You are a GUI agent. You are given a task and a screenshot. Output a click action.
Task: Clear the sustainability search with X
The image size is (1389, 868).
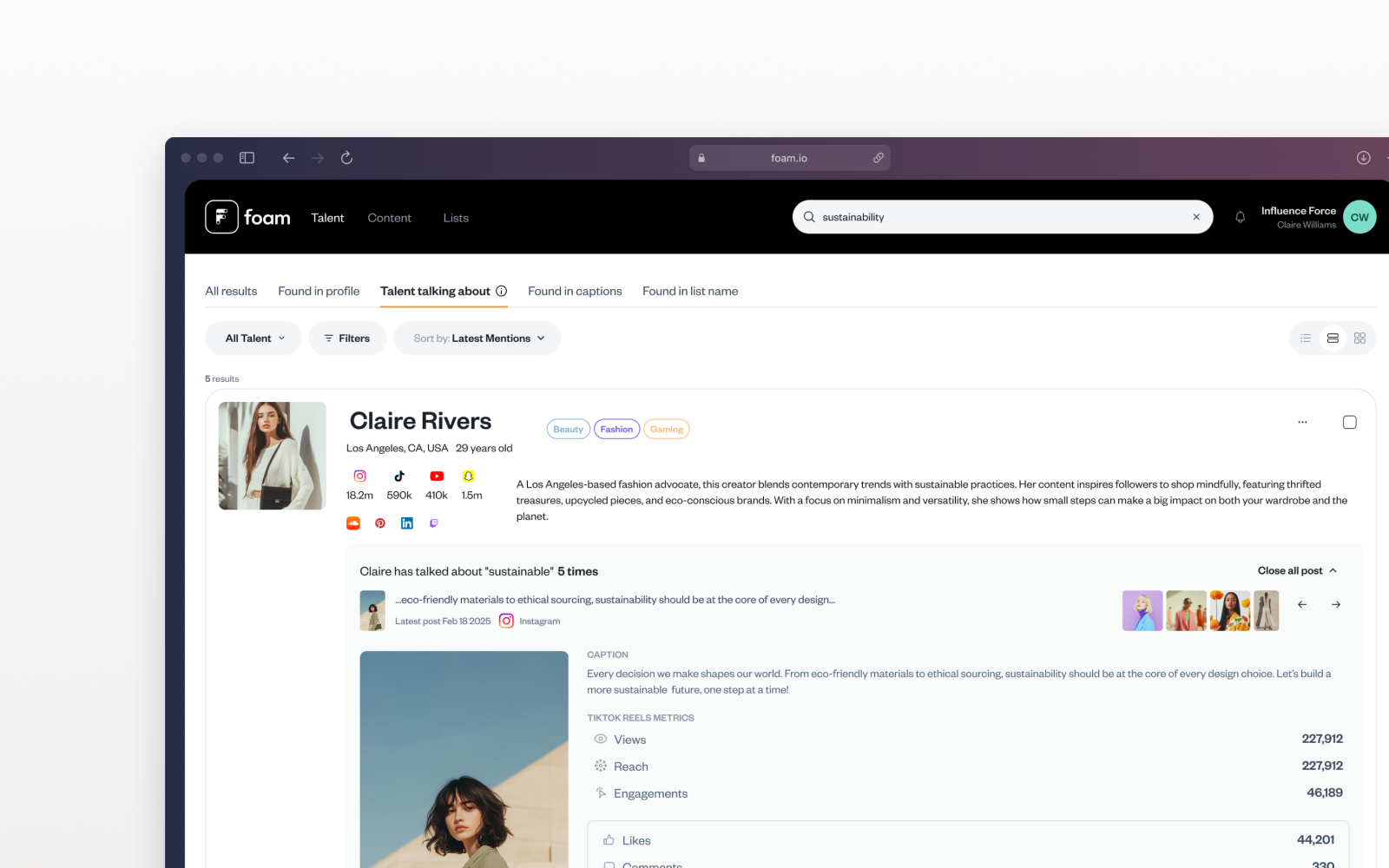click(1196, 217)
